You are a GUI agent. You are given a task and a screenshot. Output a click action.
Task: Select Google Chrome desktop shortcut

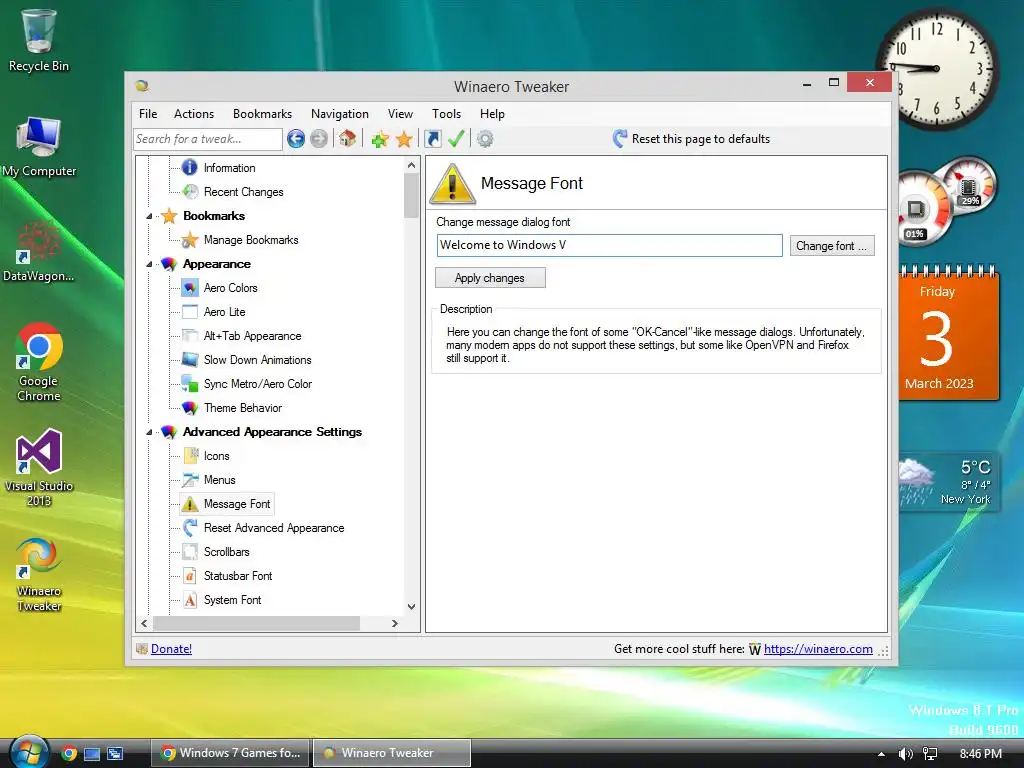click(x=39, y=363)
